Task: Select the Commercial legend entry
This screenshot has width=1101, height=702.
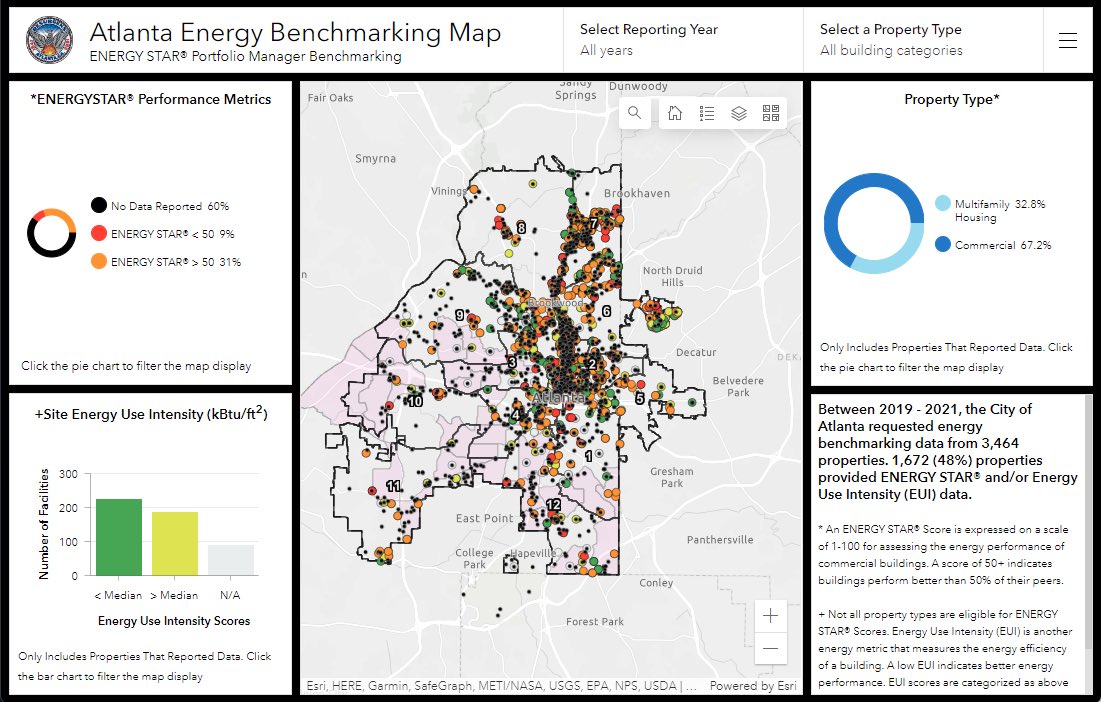Action: click(x=993, y=245)
